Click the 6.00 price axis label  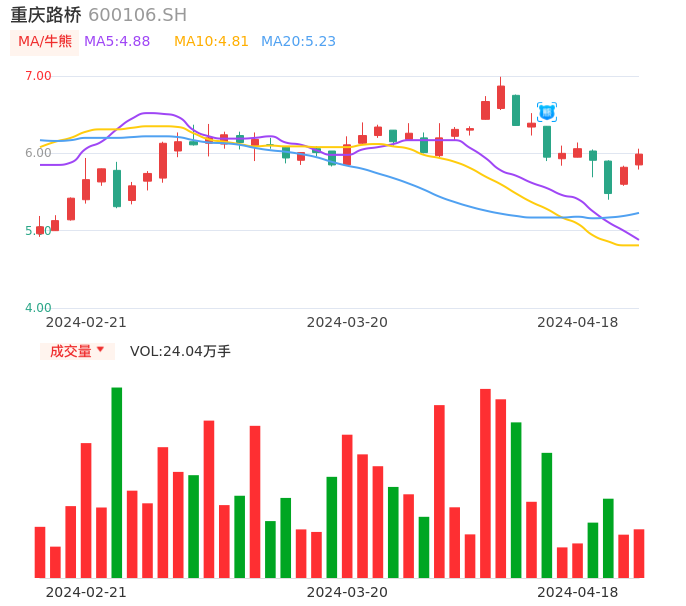click(38, 153)
